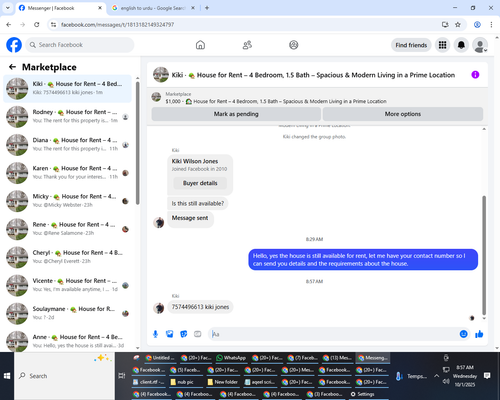Open the Cheryl conversation
Screen dimensions: 500x400
[x=67, y=257]
